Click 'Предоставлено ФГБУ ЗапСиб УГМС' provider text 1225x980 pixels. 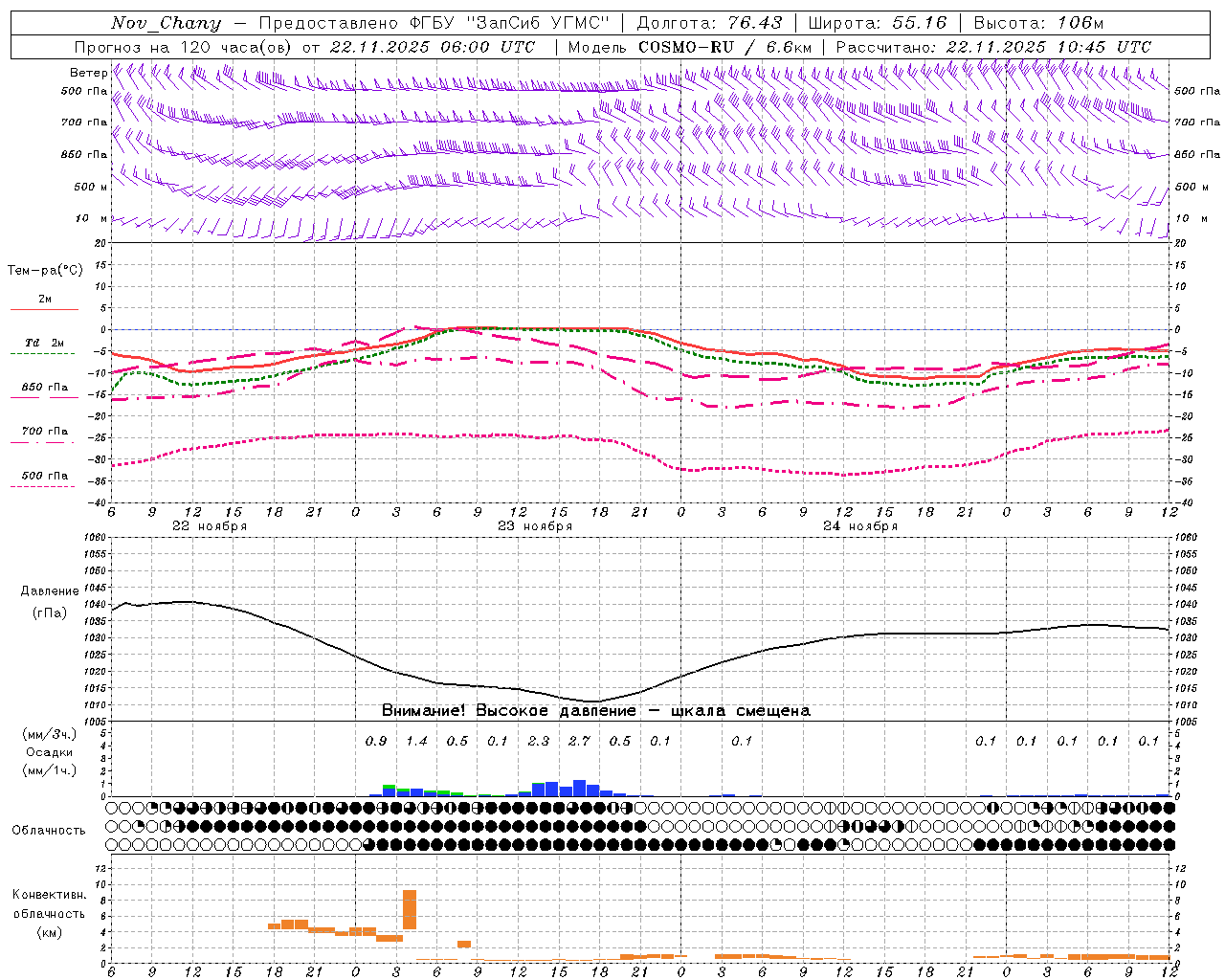pyautogui.click(x=434, y=23)
